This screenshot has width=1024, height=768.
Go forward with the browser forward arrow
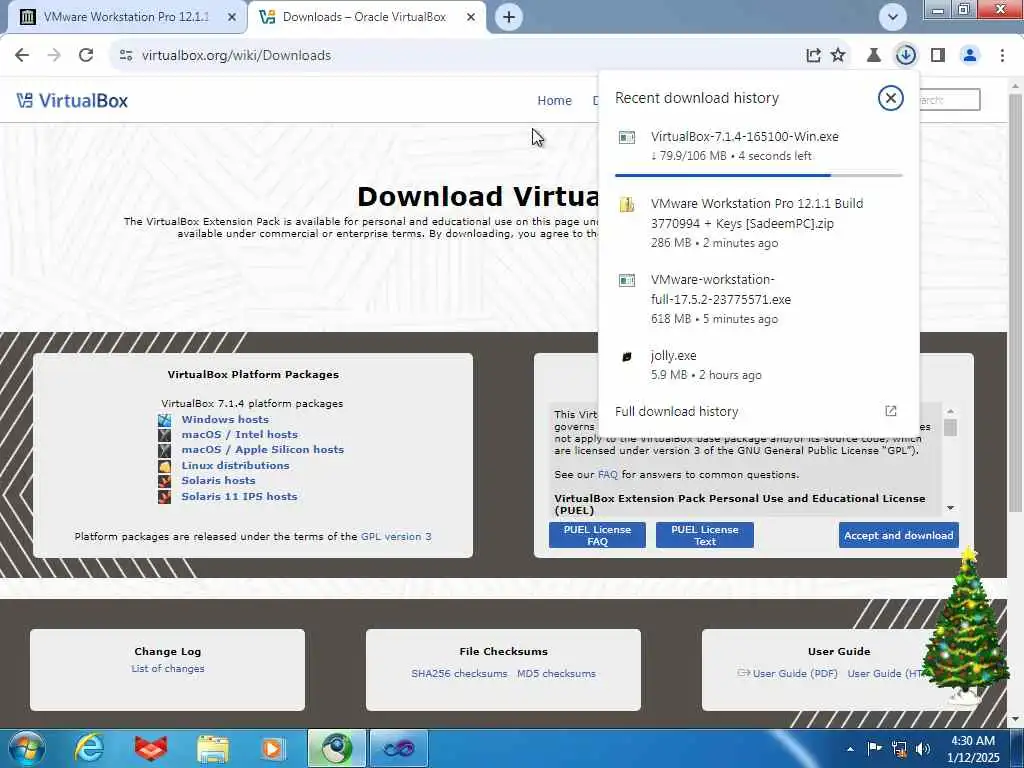point(54,56)
